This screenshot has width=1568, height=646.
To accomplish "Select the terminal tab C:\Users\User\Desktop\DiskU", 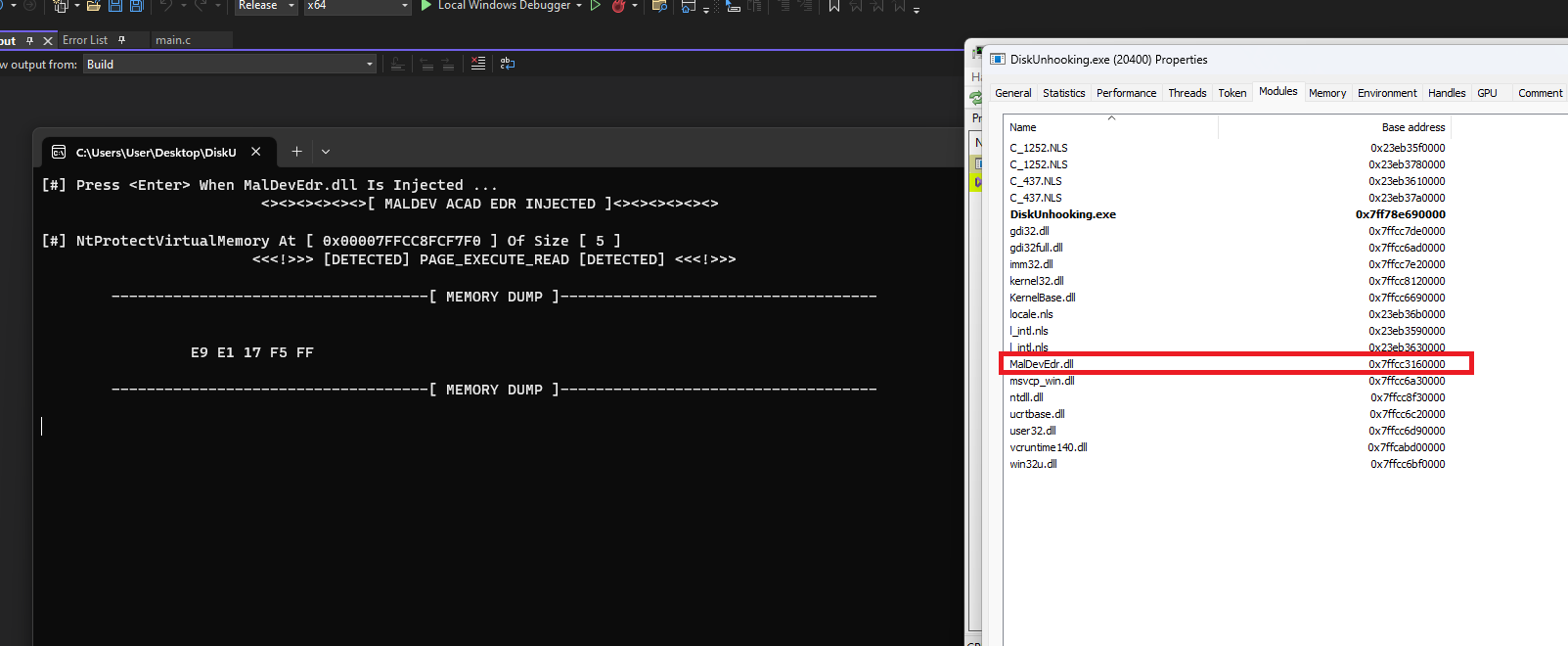I will [x=157, y=152].
